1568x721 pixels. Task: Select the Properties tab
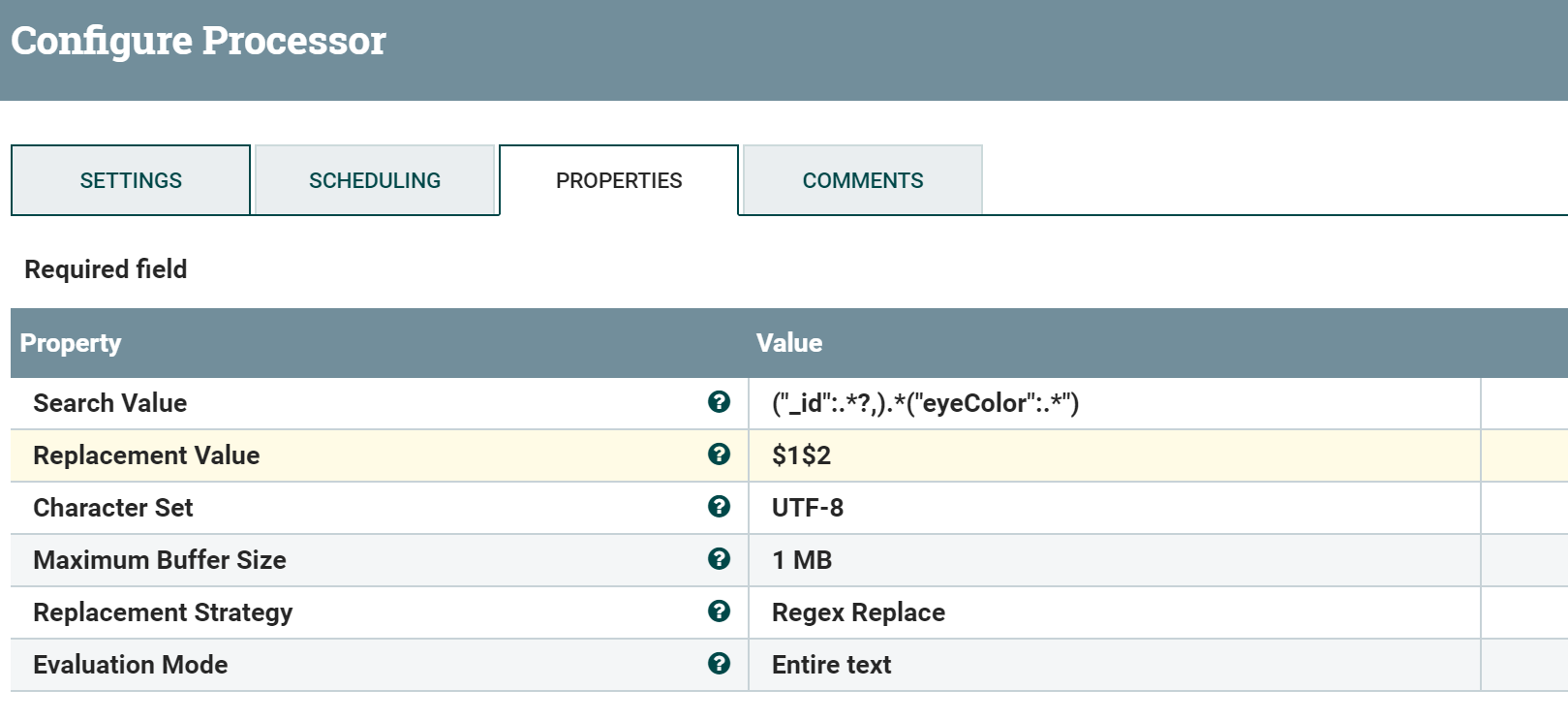click(x=619, y=181)
